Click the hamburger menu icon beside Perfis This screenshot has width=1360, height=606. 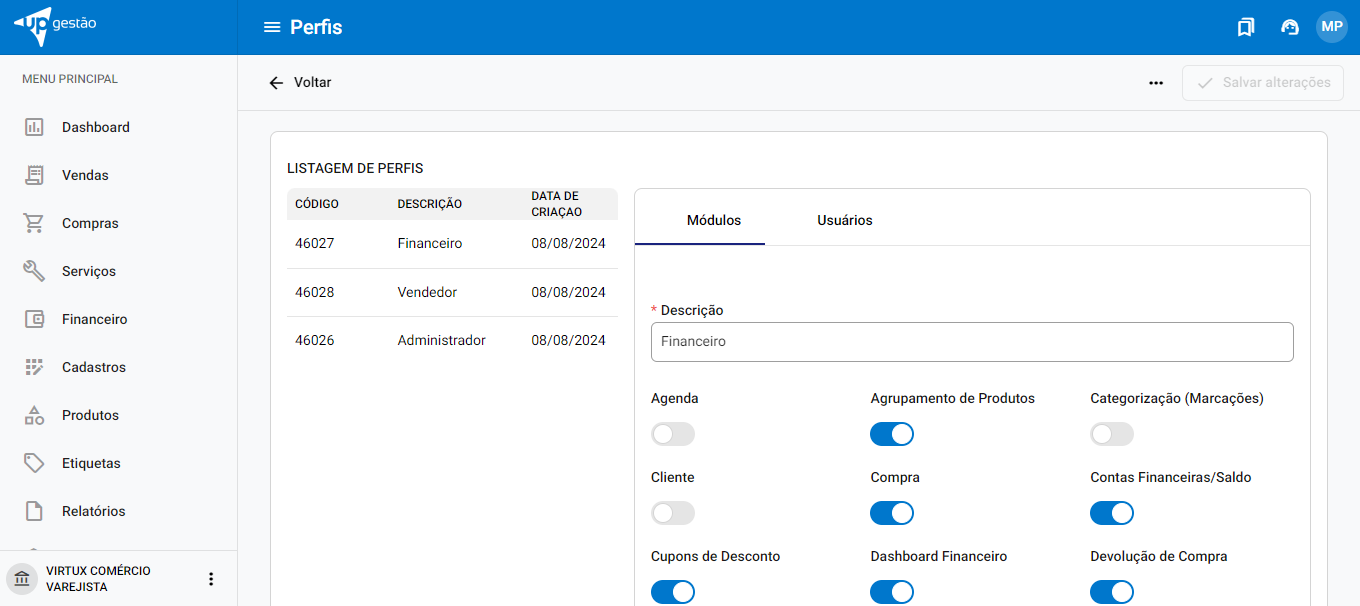point(271,27)
